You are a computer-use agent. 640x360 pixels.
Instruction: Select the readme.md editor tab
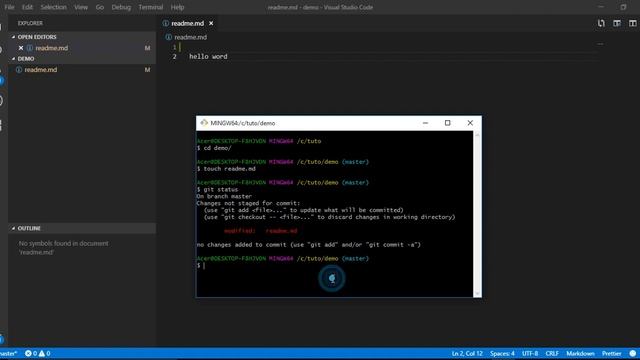(x=187, y=23)
